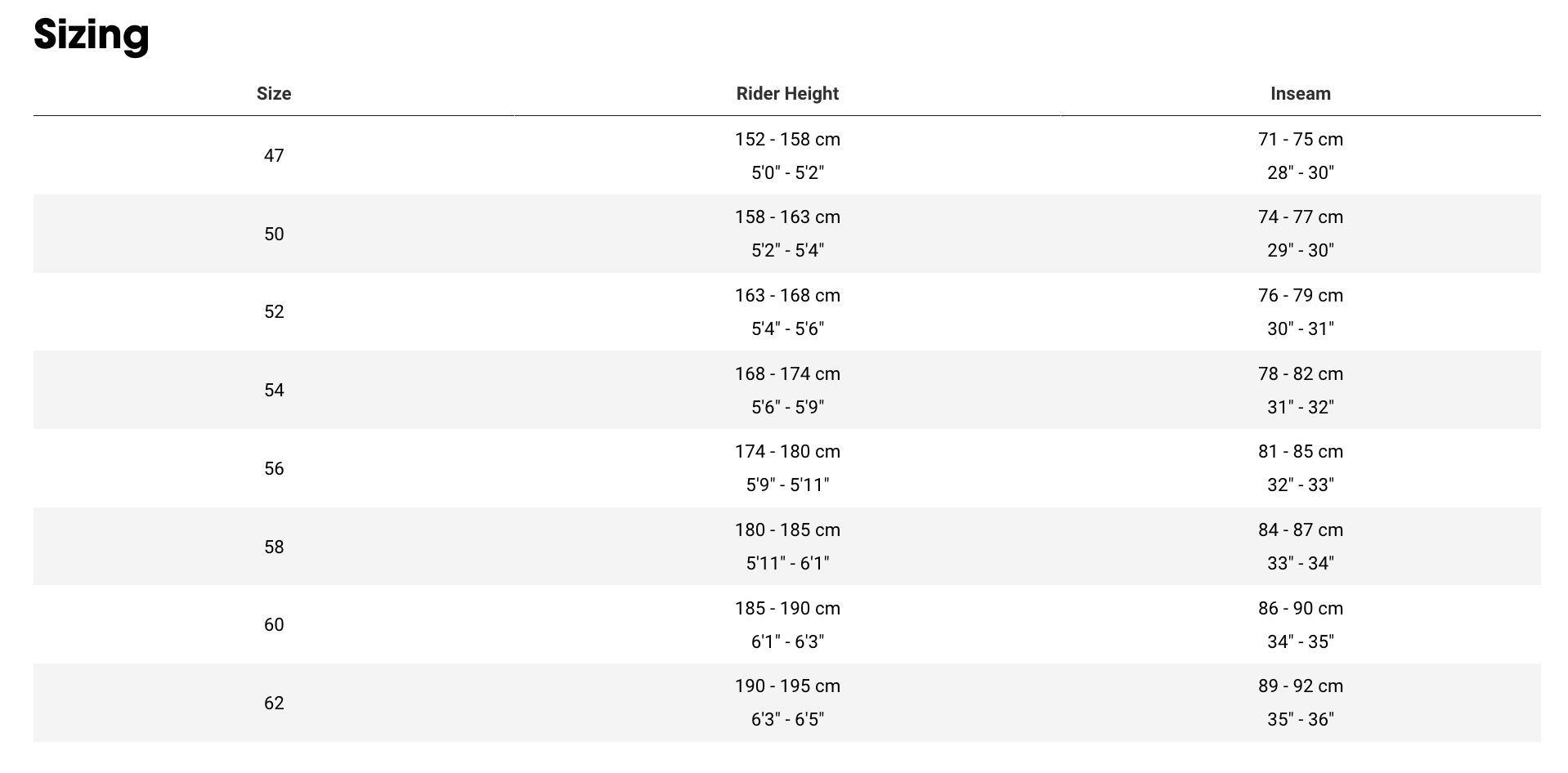Select size 62 cell
Screen dimensions: 1568x773
(x=274, y=704)
